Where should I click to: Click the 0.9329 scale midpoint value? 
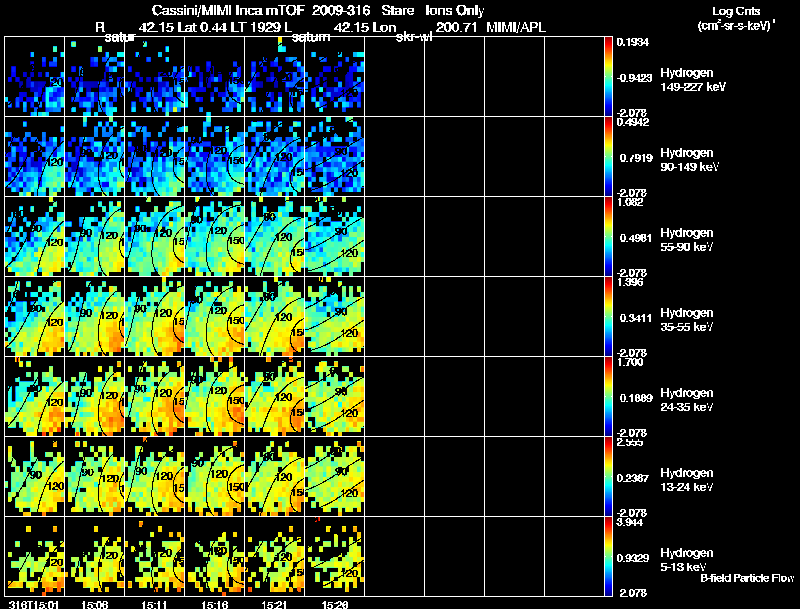(633, 559)
